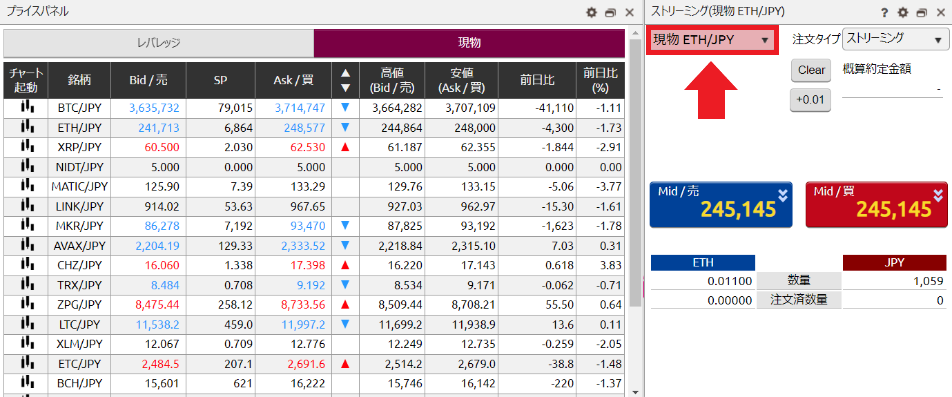Click XRP/JPY bid price 60.500
The image size is (952, 397).
[163, 147]
